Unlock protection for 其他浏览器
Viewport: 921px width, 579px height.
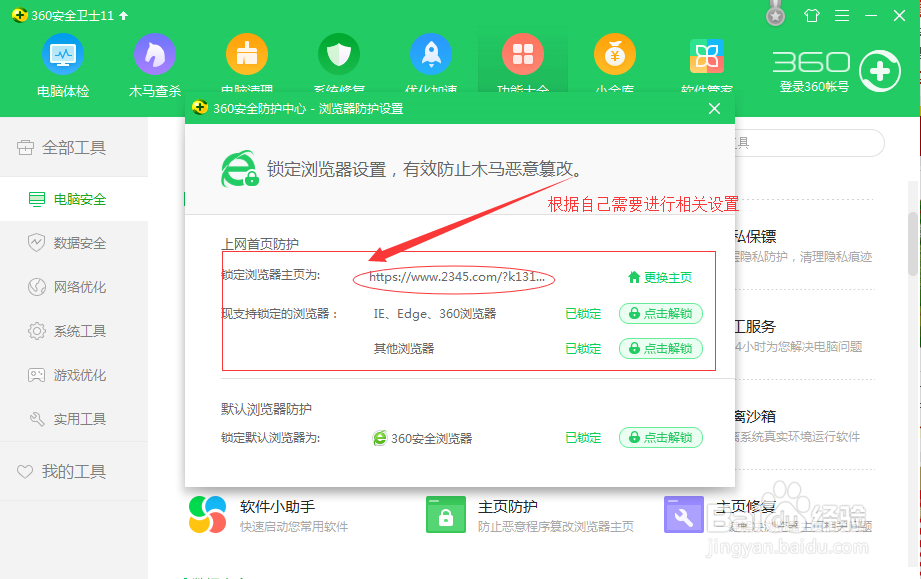(661, 348)
